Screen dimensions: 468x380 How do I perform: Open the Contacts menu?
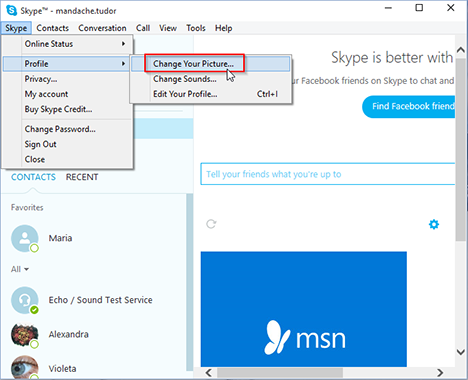[53, 28]
